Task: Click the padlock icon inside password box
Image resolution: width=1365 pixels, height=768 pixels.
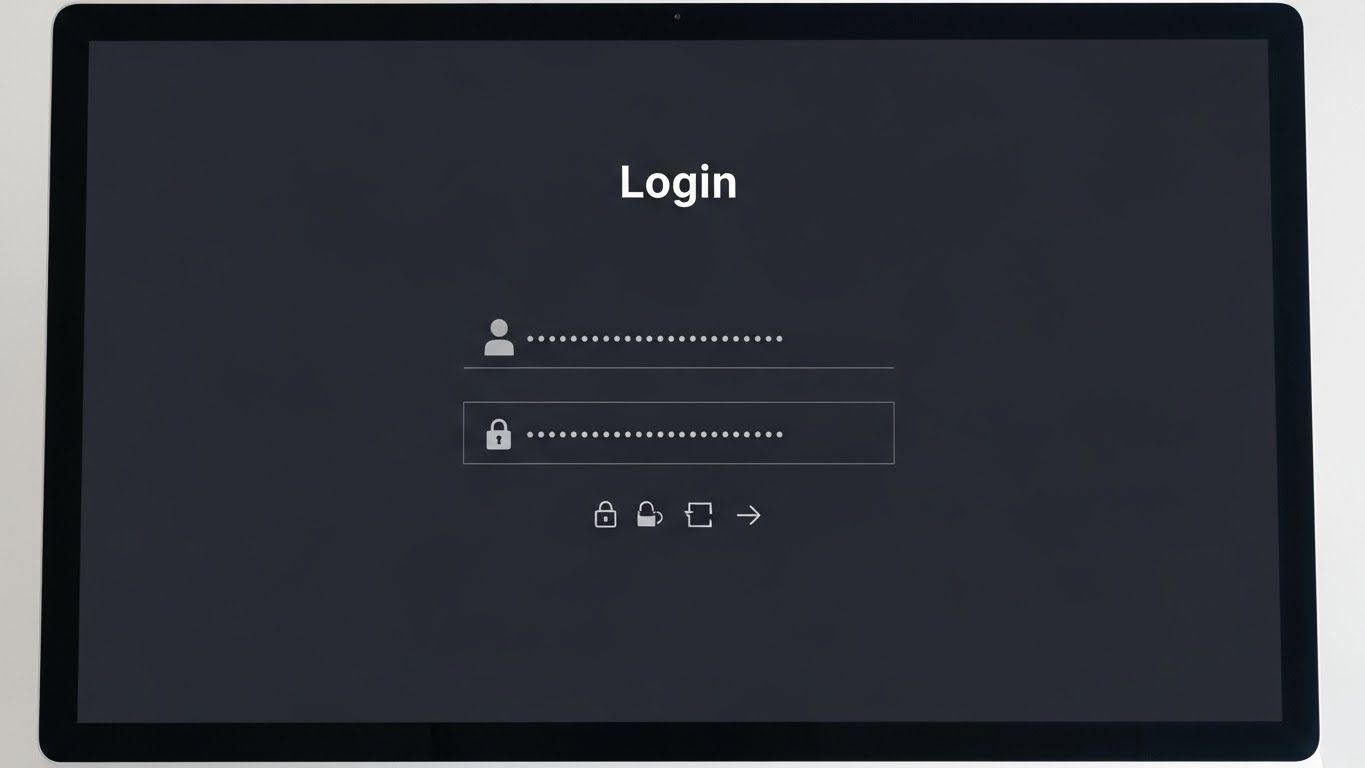Action: coord(498,434)
